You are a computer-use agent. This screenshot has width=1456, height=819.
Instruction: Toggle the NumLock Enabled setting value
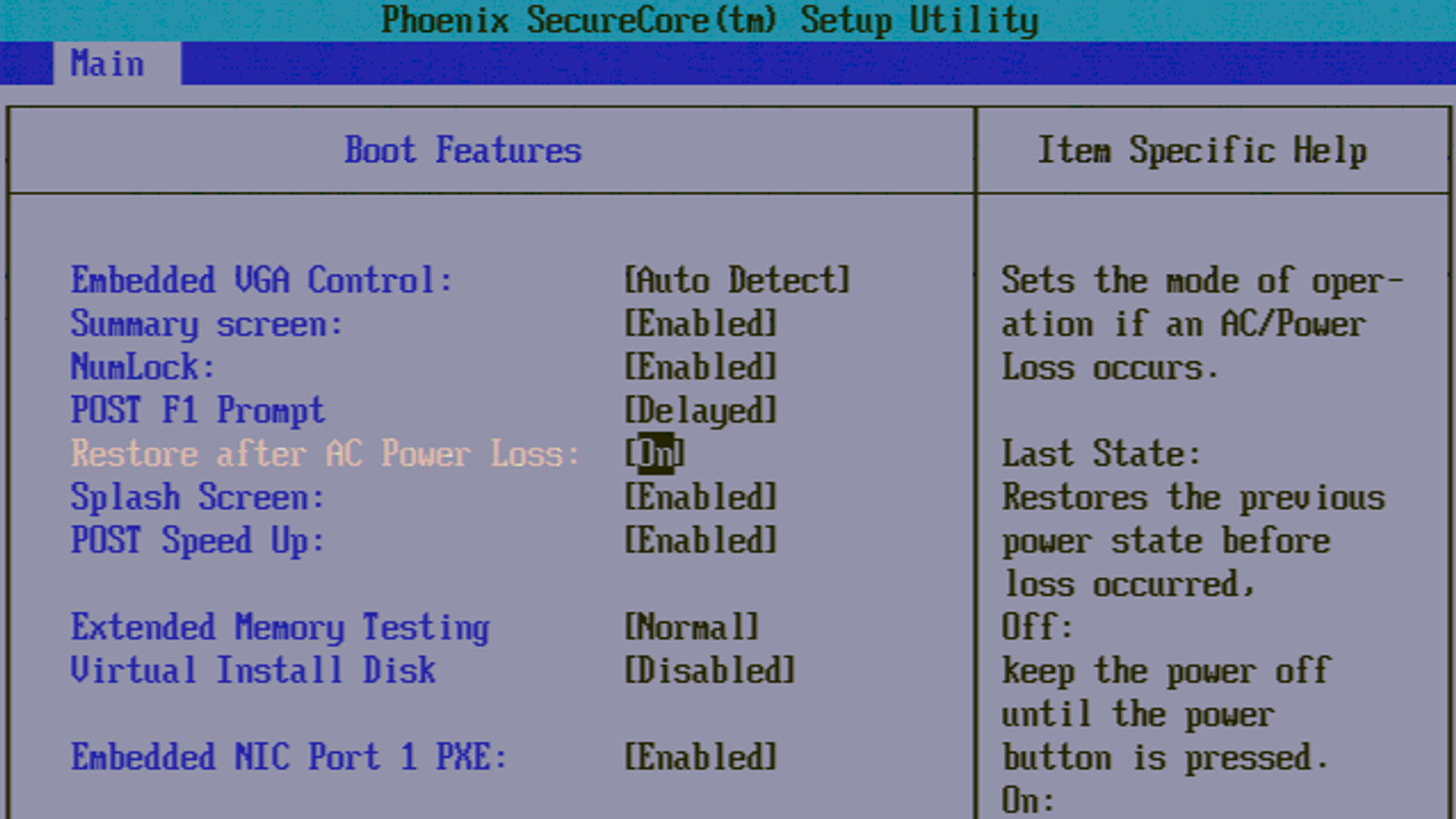click(x=700, y=368)
